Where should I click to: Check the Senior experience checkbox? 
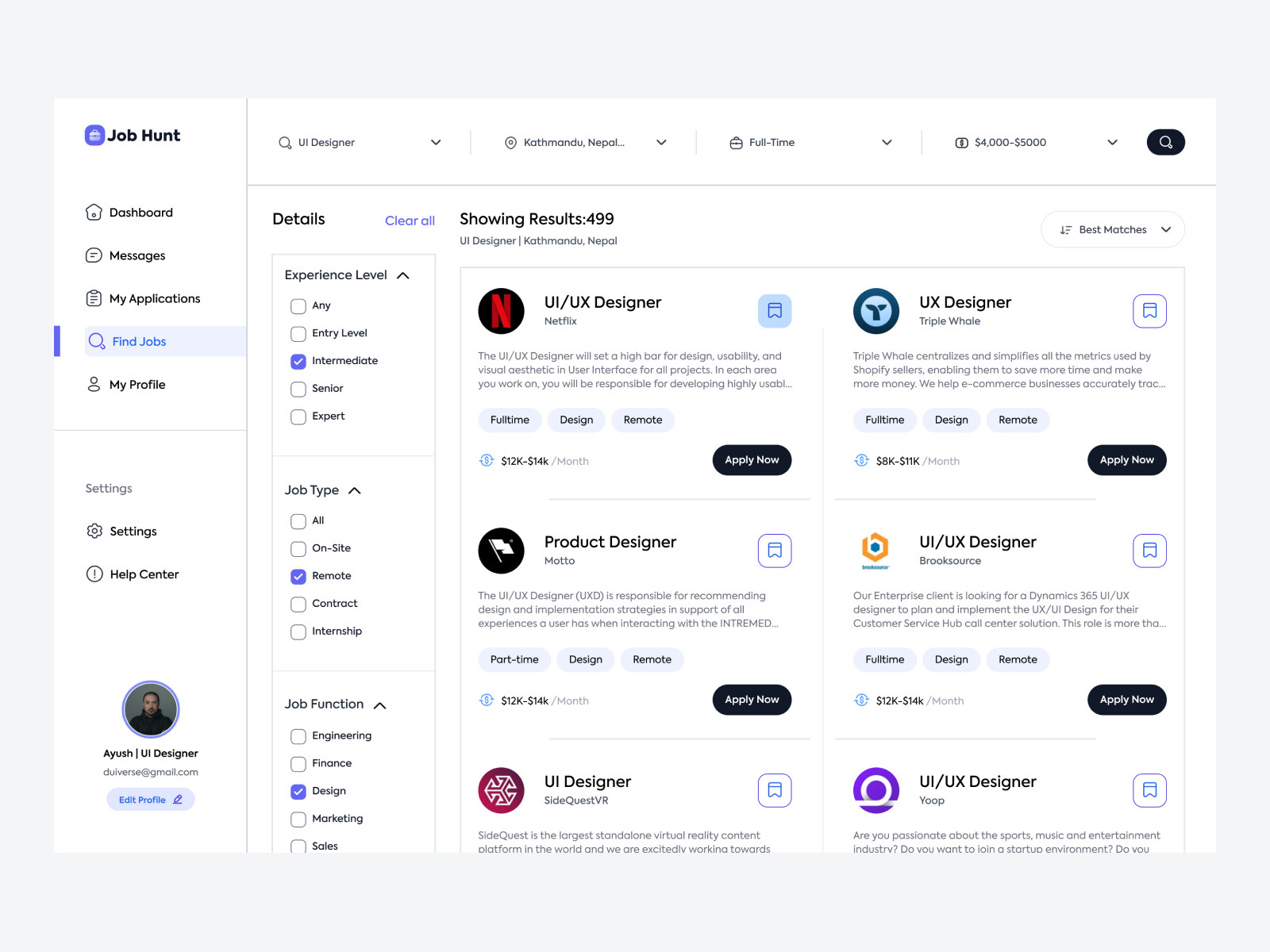pyautogui.click(x=298, y=390)
